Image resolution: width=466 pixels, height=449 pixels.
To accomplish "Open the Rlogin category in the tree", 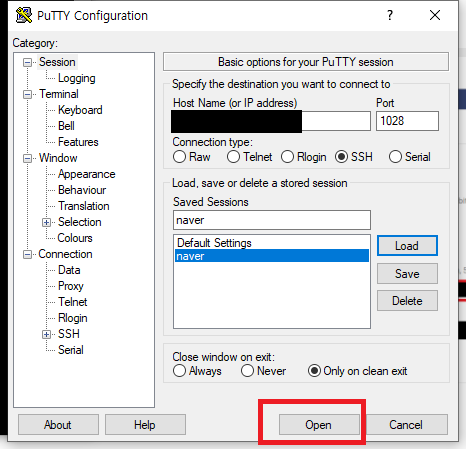I will 73,318.
